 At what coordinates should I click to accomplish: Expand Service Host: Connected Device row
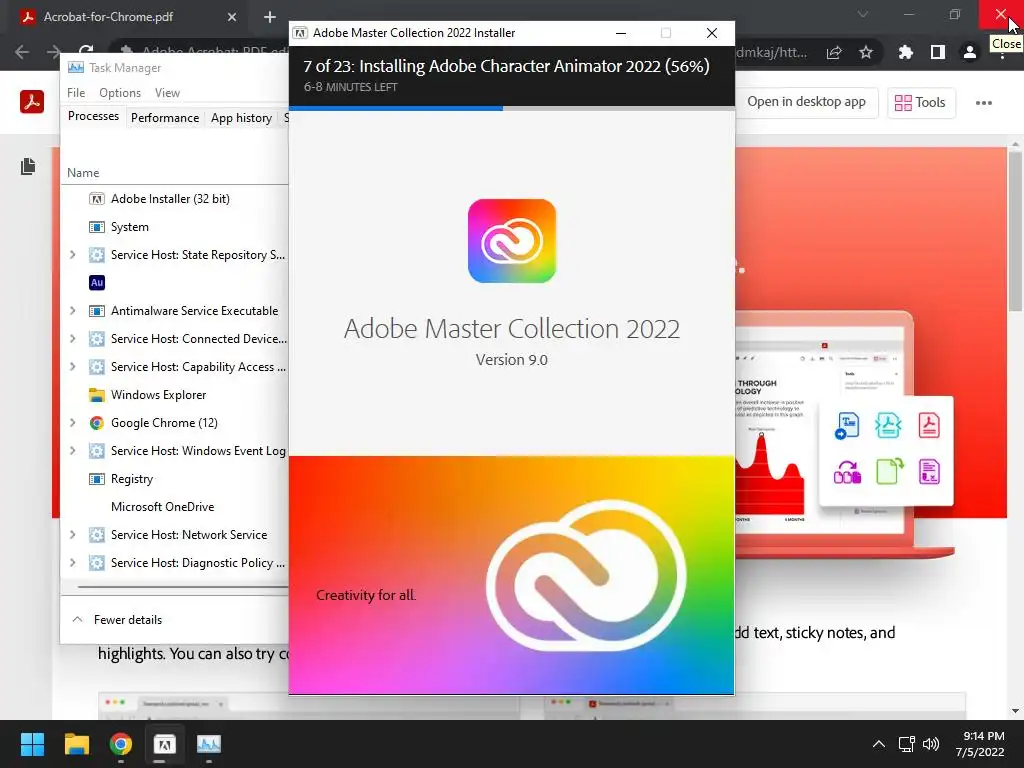coord(72,339)
